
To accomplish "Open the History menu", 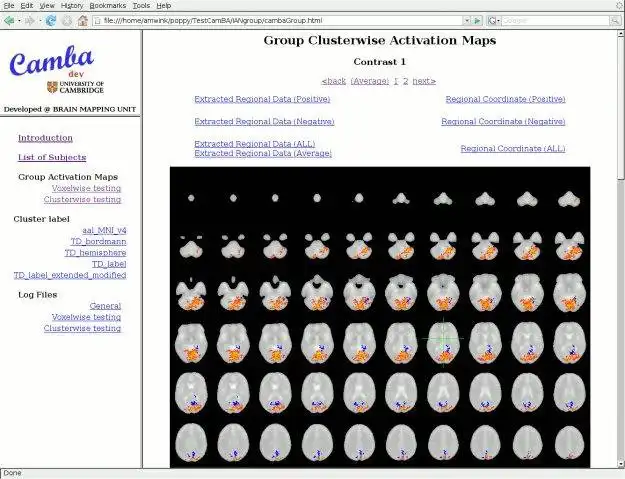I will [72, 6].
